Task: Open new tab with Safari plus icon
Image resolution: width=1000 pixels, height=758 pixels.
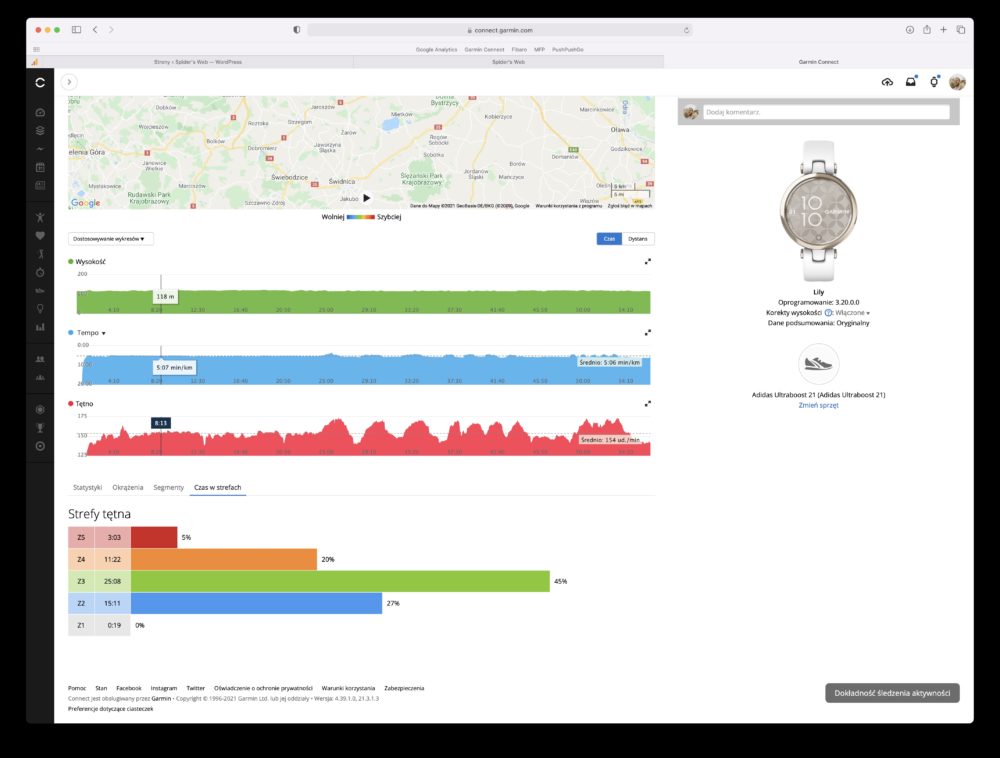Action: (943, 29)
